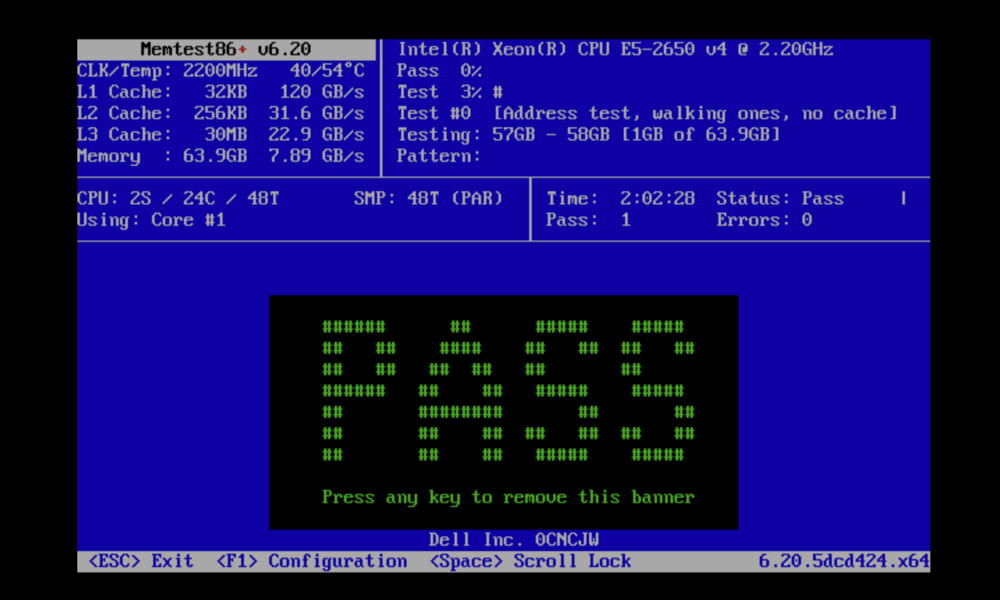The height and width of the screenshot is (600, 1000).
Task: Click the Memory 63.9GB row
Action: [221, 156]
